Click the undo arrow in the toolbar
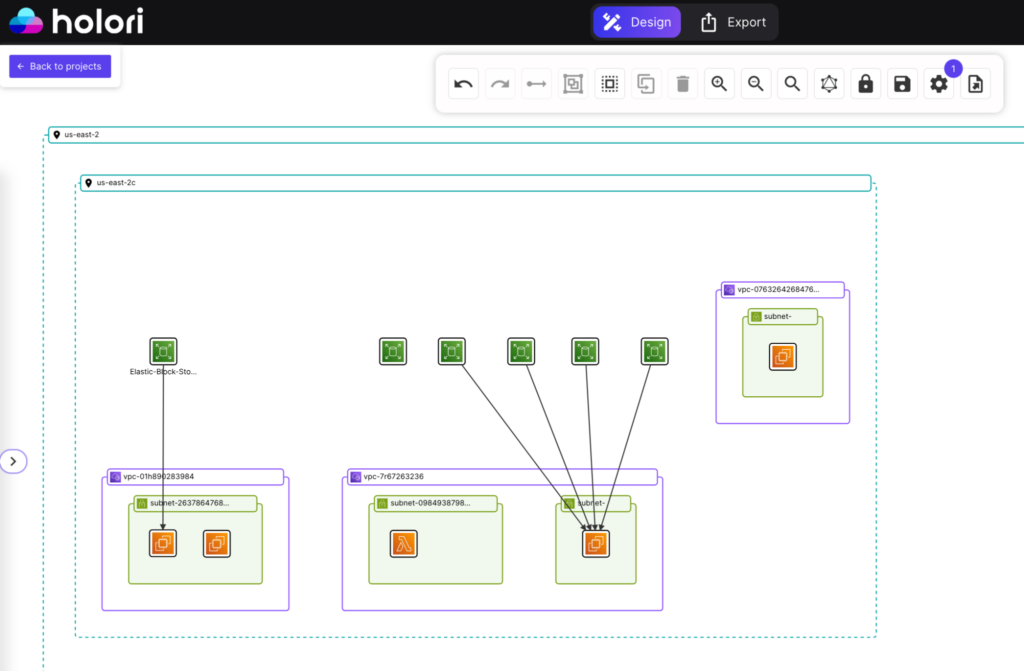1024x671 pixels. tap(462, 83)
